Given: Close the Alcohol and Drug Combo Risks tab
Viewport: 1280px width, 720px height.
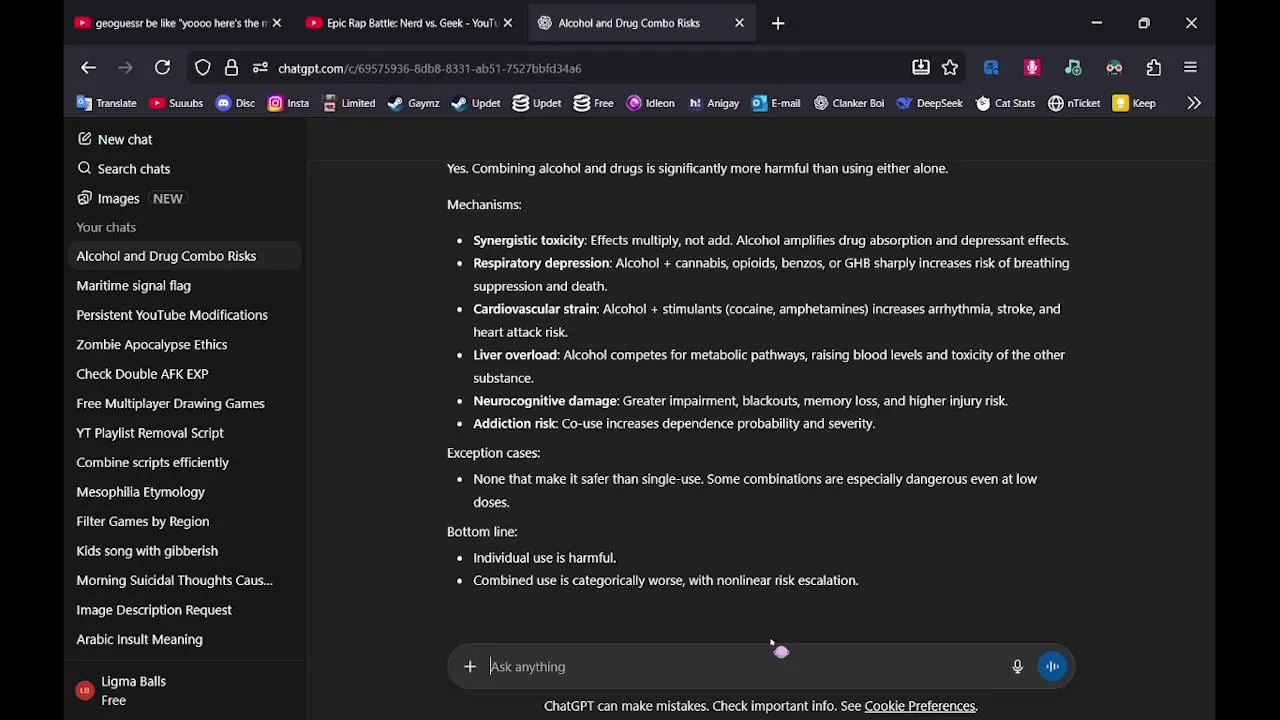Looking at the screenshot, I should tap(739, 23).
